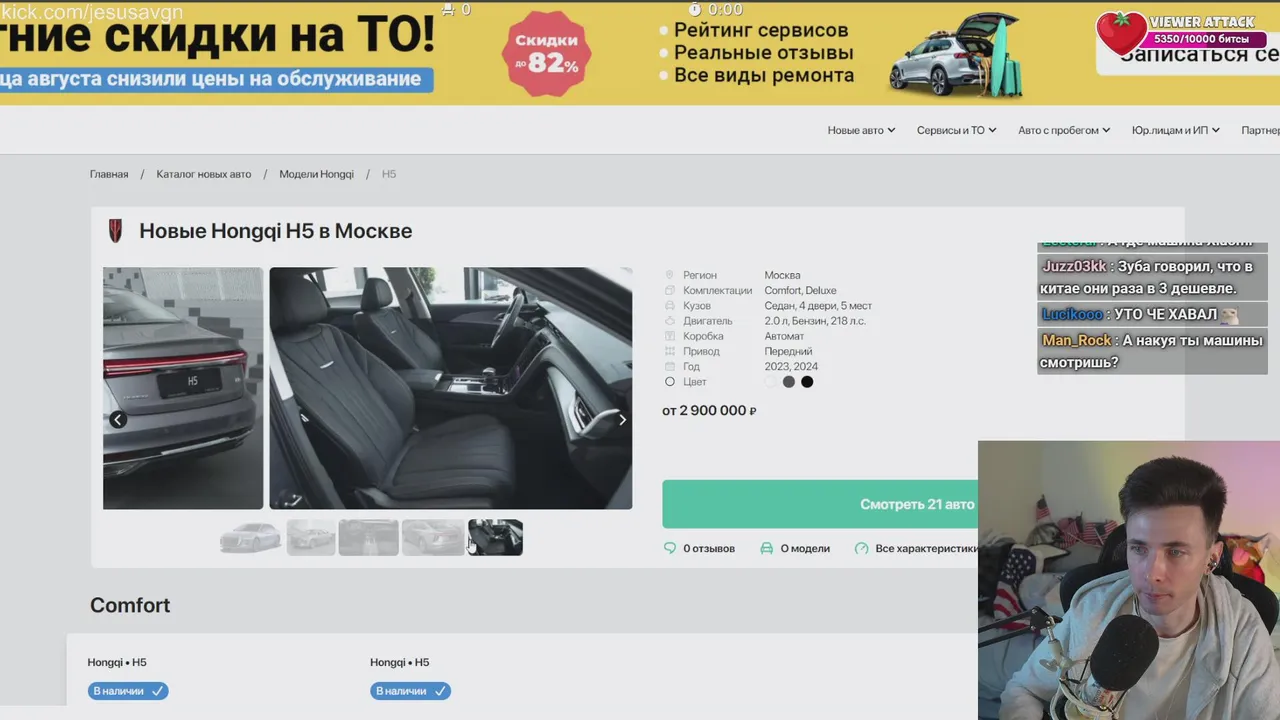The height and width of the screenshot is (720, 1280).
Task: Open Hongqi brand logo beside page title
Action: tap(116, 231)
